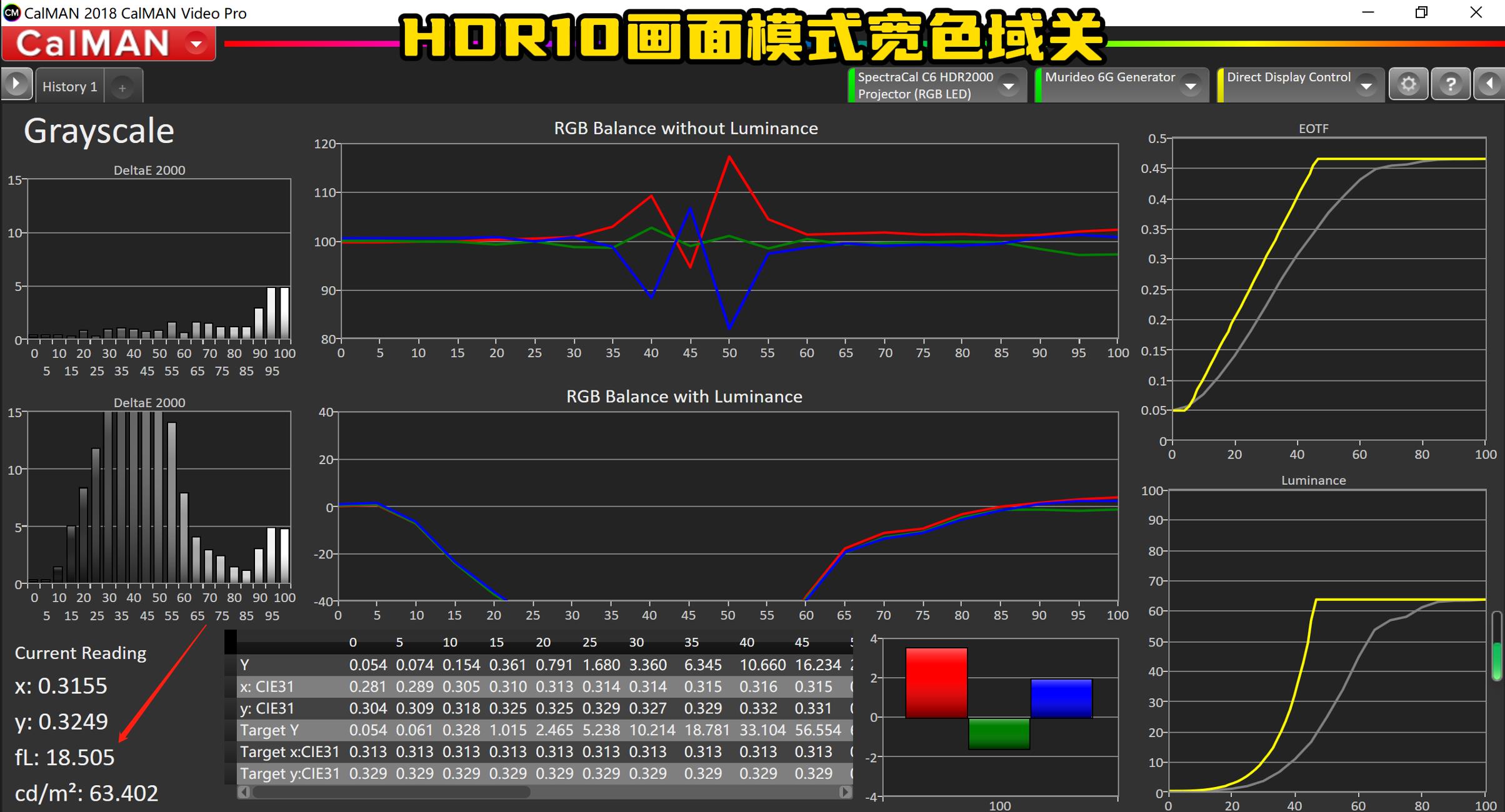The height and width of the screenshot is (812, 1505).
Task: Open the SpectraCal C6 HDR2000 meter dropdown
Action: coord(1009,85)
